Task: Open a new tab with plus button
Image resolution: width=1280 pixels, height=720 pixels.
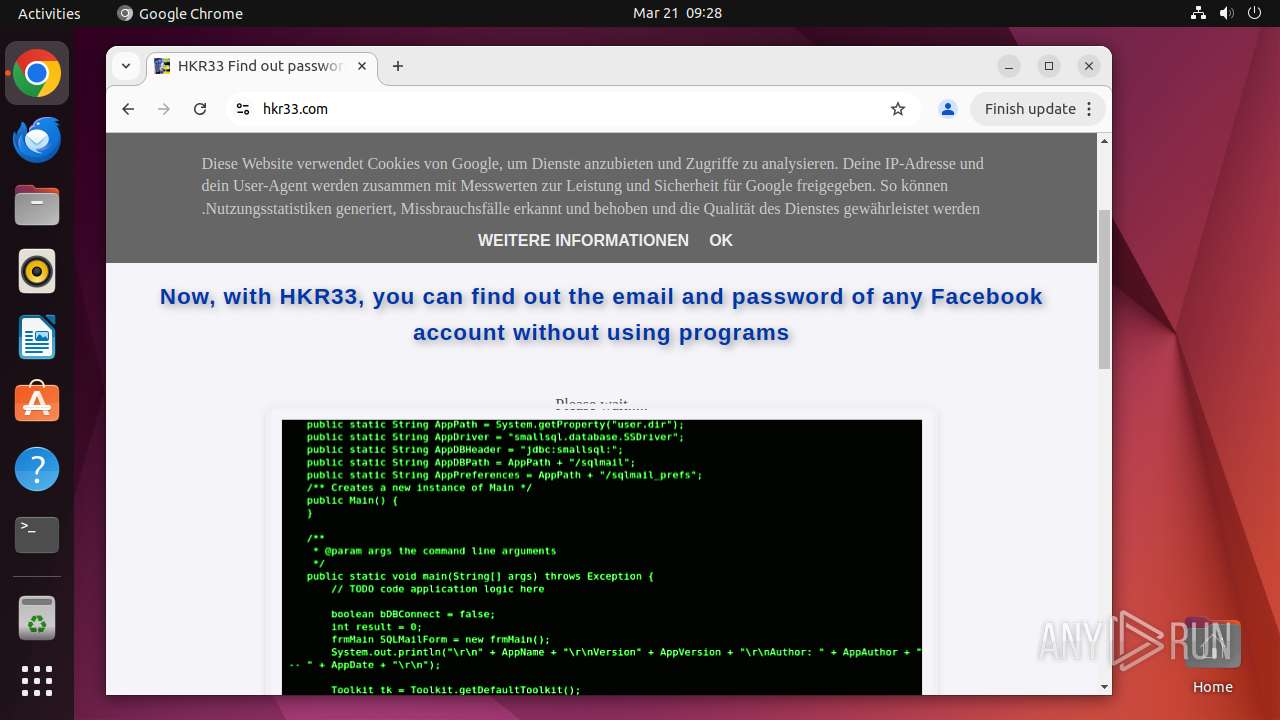Action: click(x=398, y=66)
